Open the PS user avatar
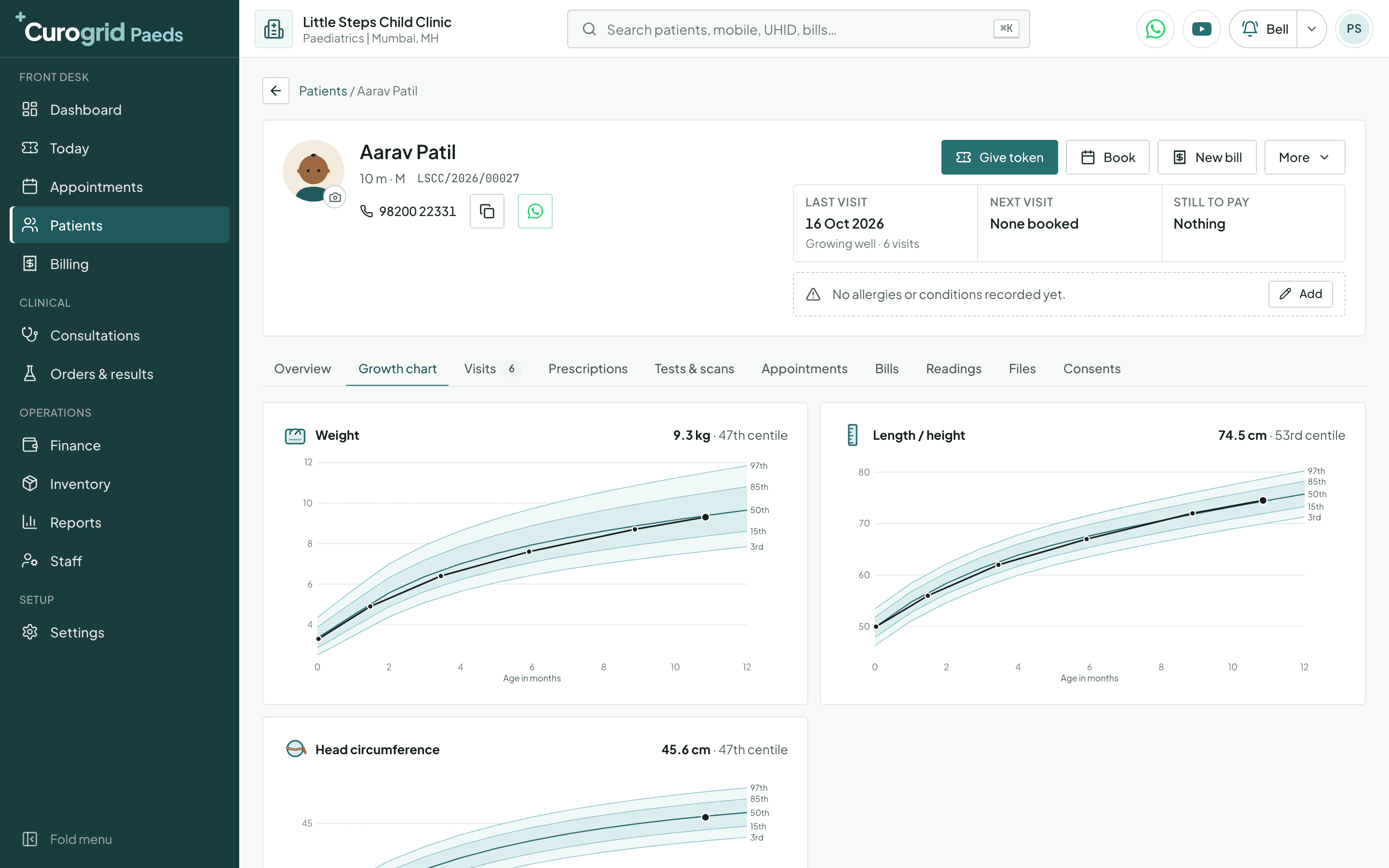 (1354, 29)
